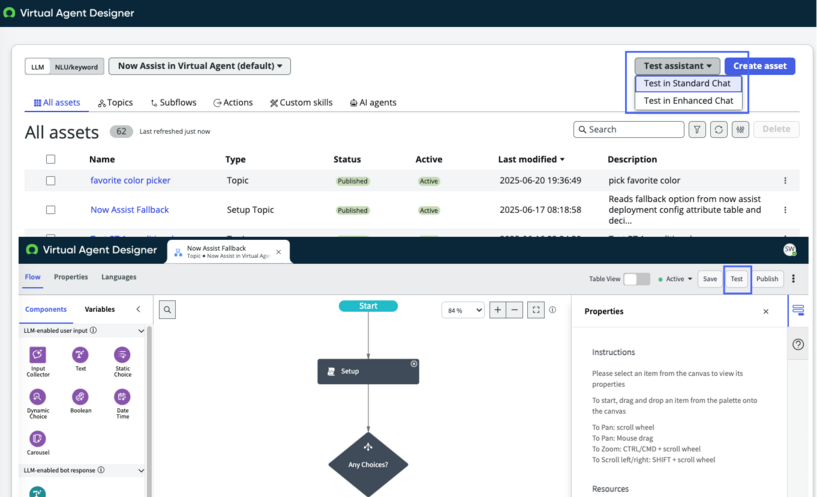Click the info icon next to LLM-enabled user input
The width and height of the screenshot is (817, 497).
click(x=93, y=330)
